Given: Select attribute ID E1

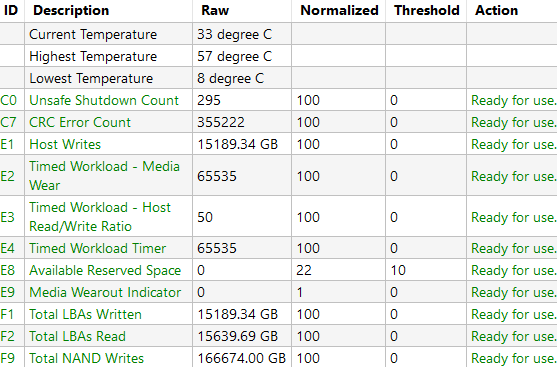Looking at the screenshot, I should point(7,145).
